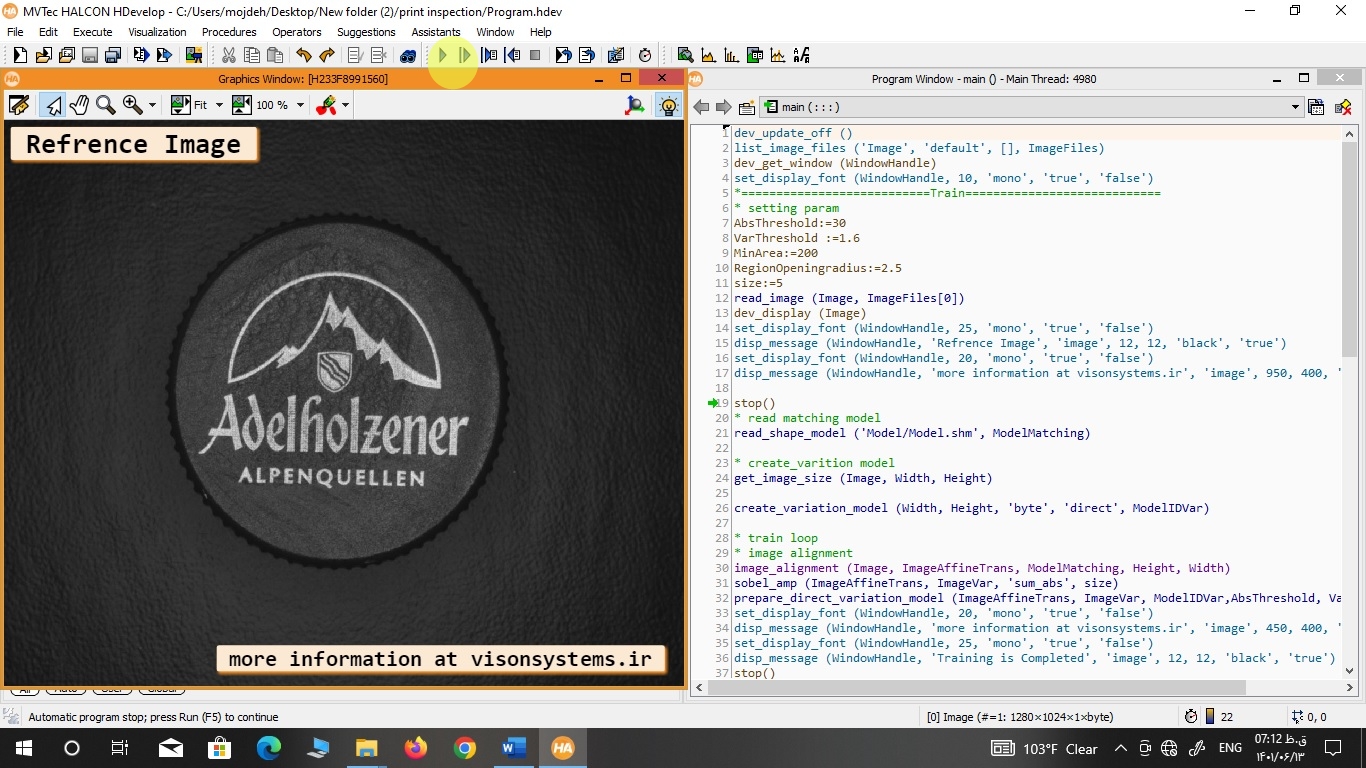Open the zoom-in tool dropdown arrow
Screen dimensions: 1366x768
(153, 105)
